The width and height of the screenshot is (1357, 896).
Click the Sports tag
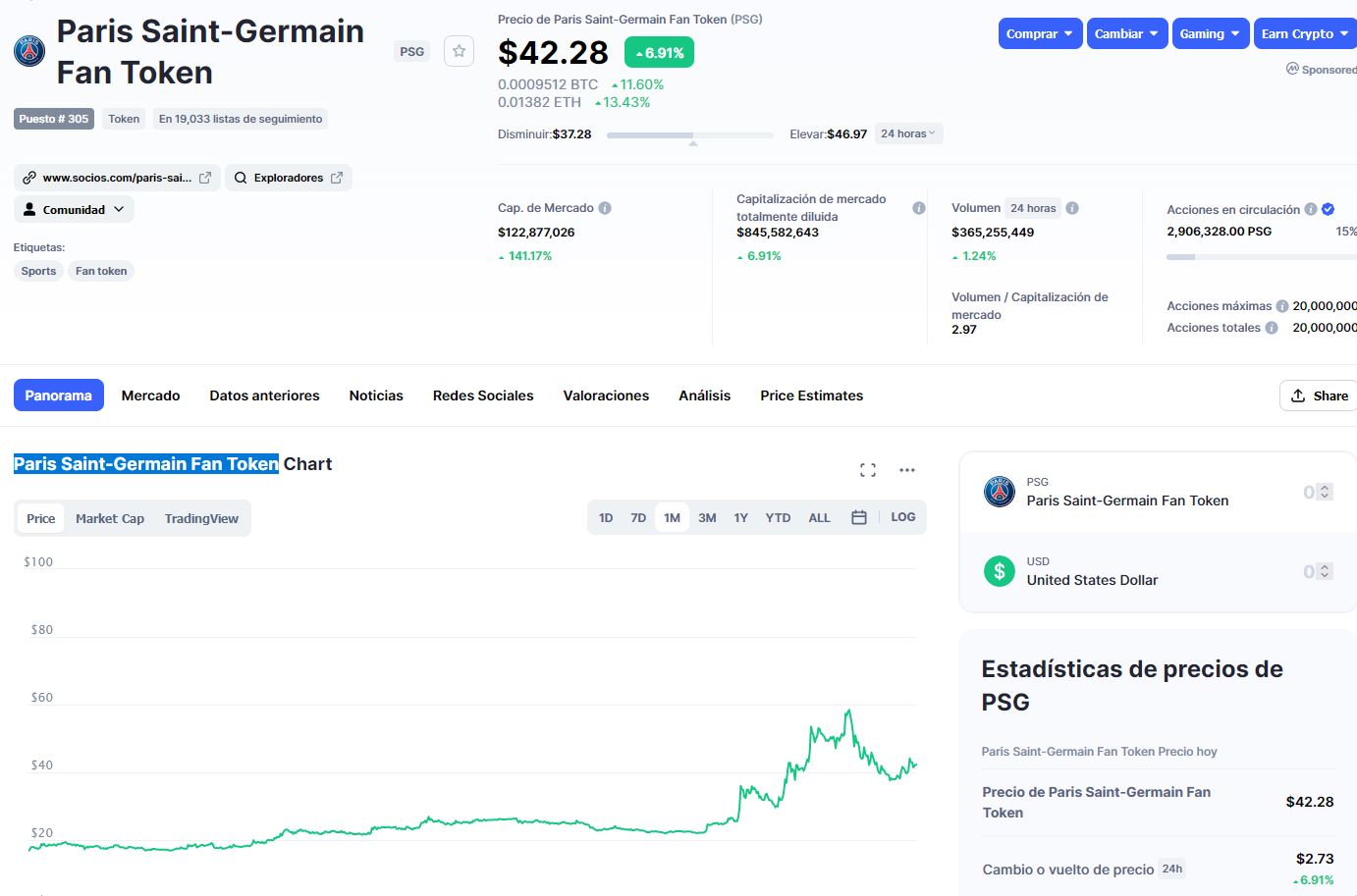click(38, 271)
